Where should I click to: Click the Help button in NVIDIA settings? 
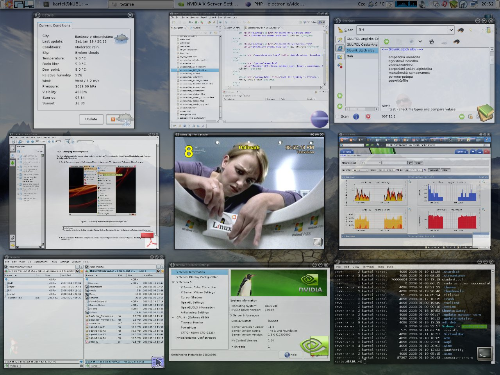tap(290, 355)
